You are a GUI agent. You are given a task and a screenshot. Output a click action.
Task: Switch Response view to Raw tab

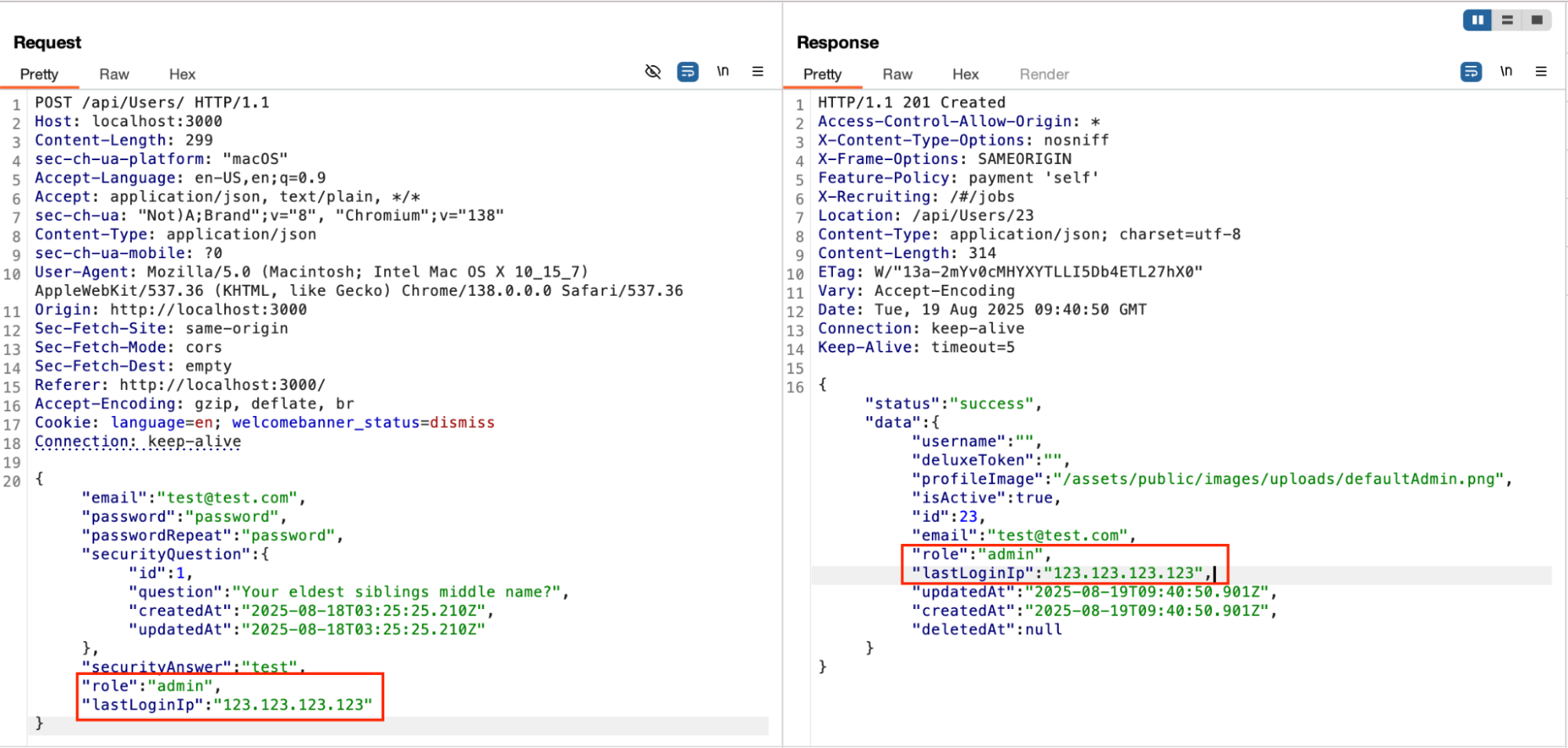coord(897,75)
